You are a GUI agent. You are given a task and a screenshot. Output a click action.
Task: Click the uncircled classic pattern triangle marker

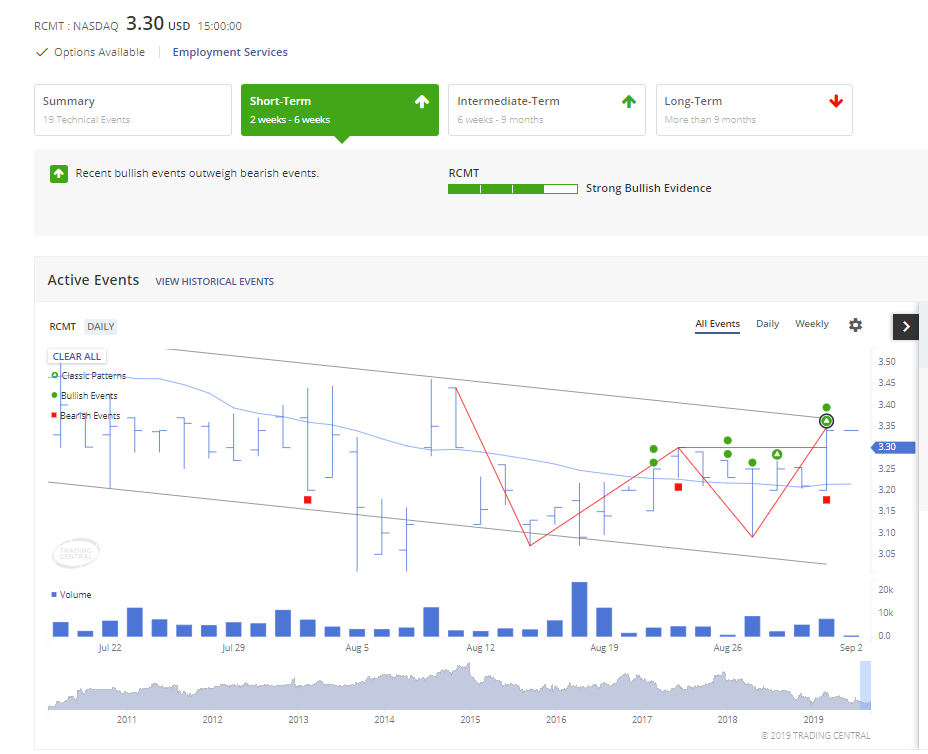coord(777,455)
